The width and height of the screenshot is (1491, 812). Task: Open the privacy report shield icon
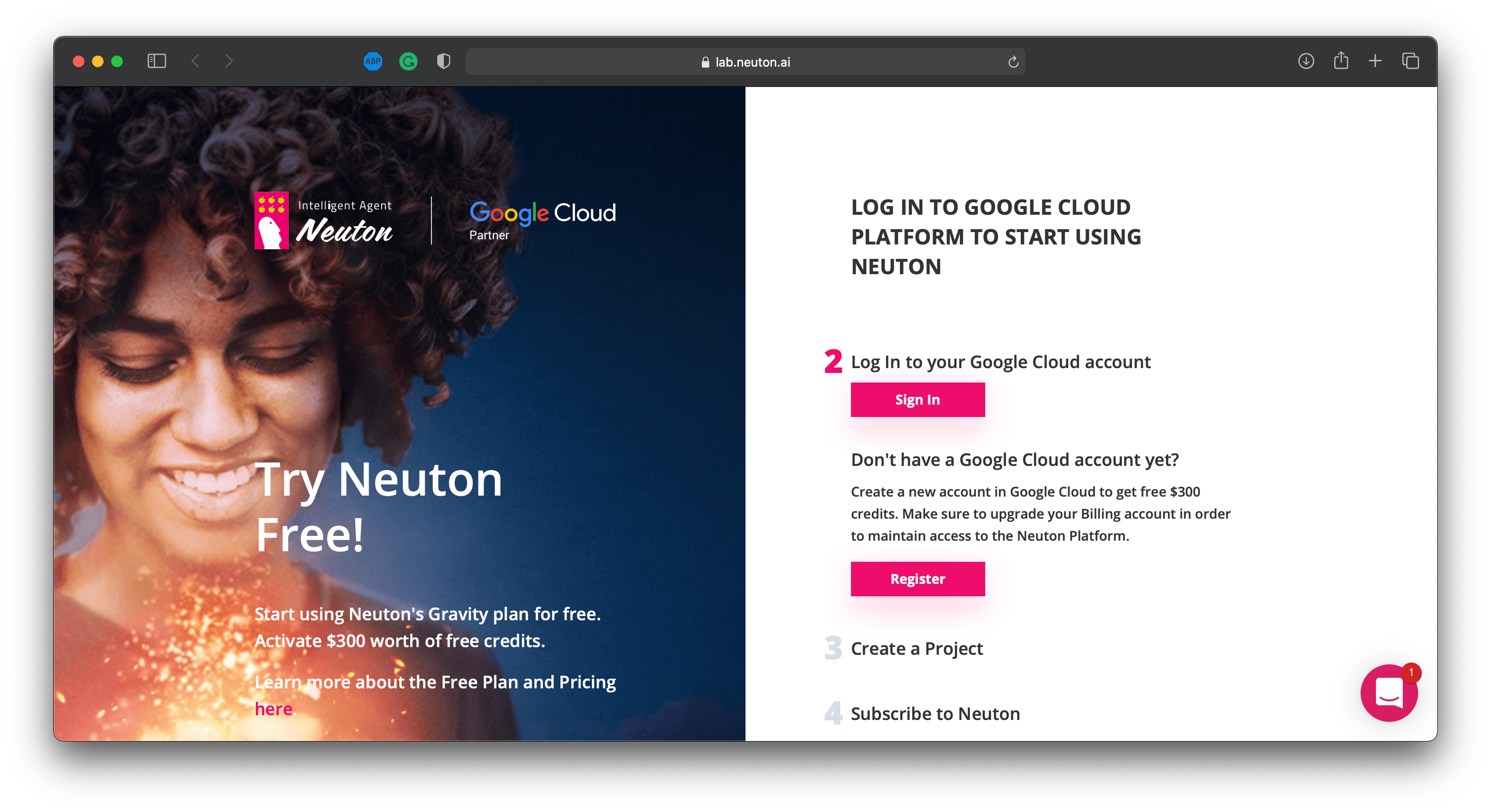tap(443, 61)
